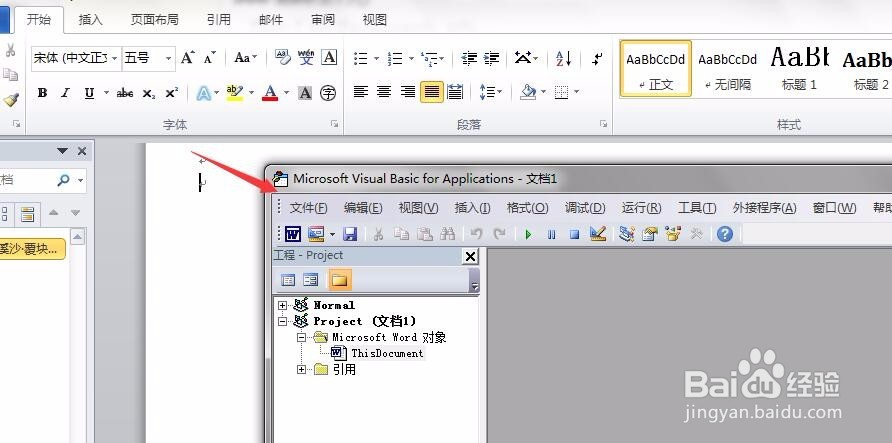Run the macro with the green play icon
This screenshot has width=892, height=443.
(528, 234)
